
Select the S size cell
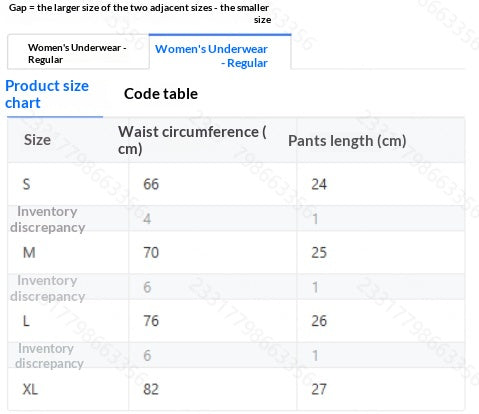tap(26, 184)
